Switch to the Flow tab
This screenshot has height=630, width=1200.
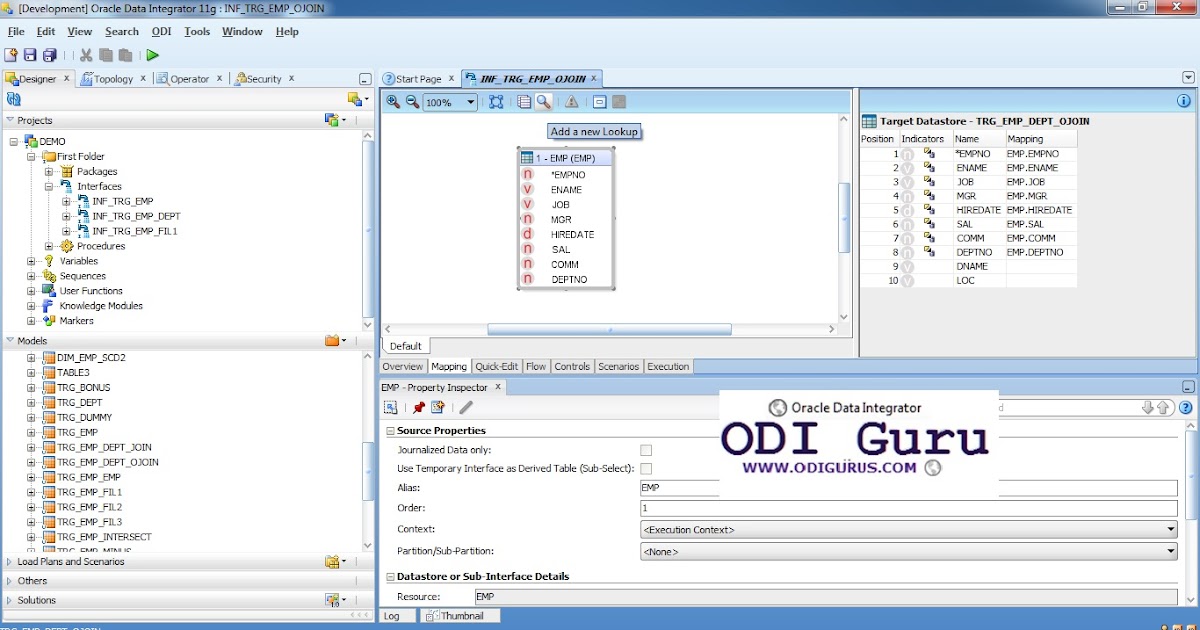click(535, 366)
